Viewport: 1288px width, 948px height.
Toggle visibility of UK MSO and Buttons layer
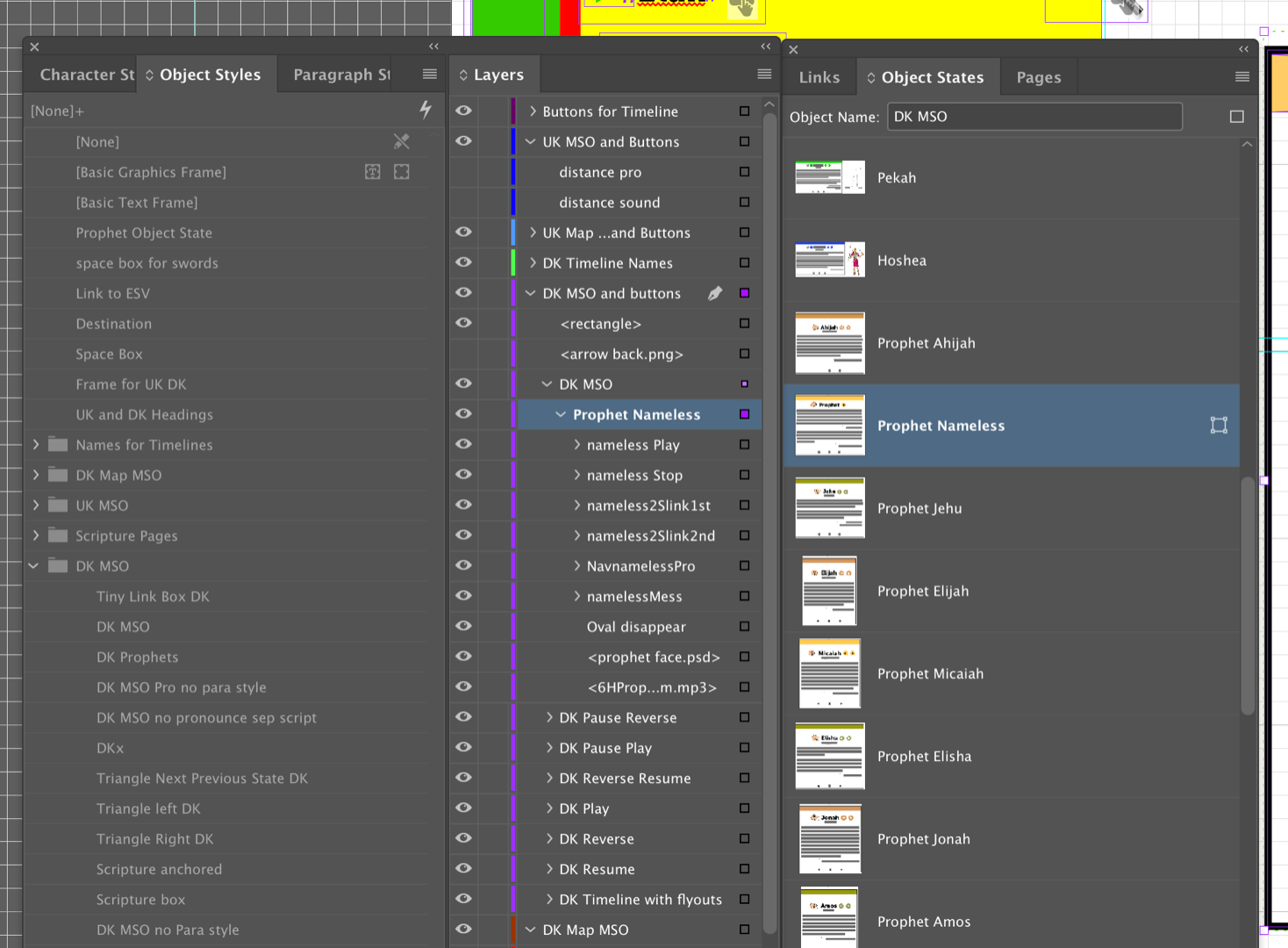(x=463, y=141)
